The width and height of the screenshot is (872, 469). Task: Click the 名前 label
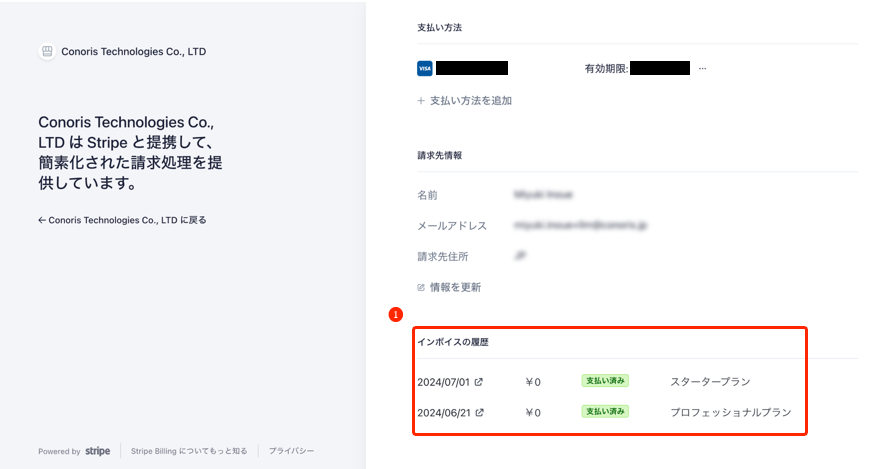(x=427, y=195)
